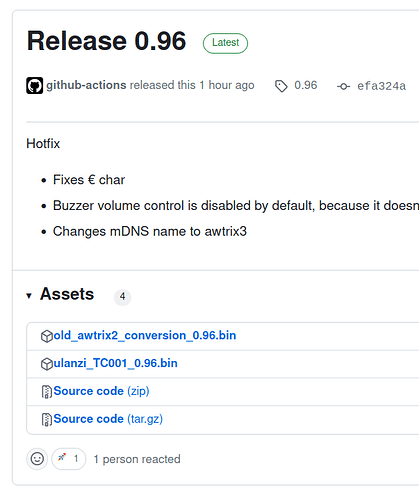The height and width of the screenshot is (500, 419).
Task: Click the Assets heading
Action: tap(67, 294)
